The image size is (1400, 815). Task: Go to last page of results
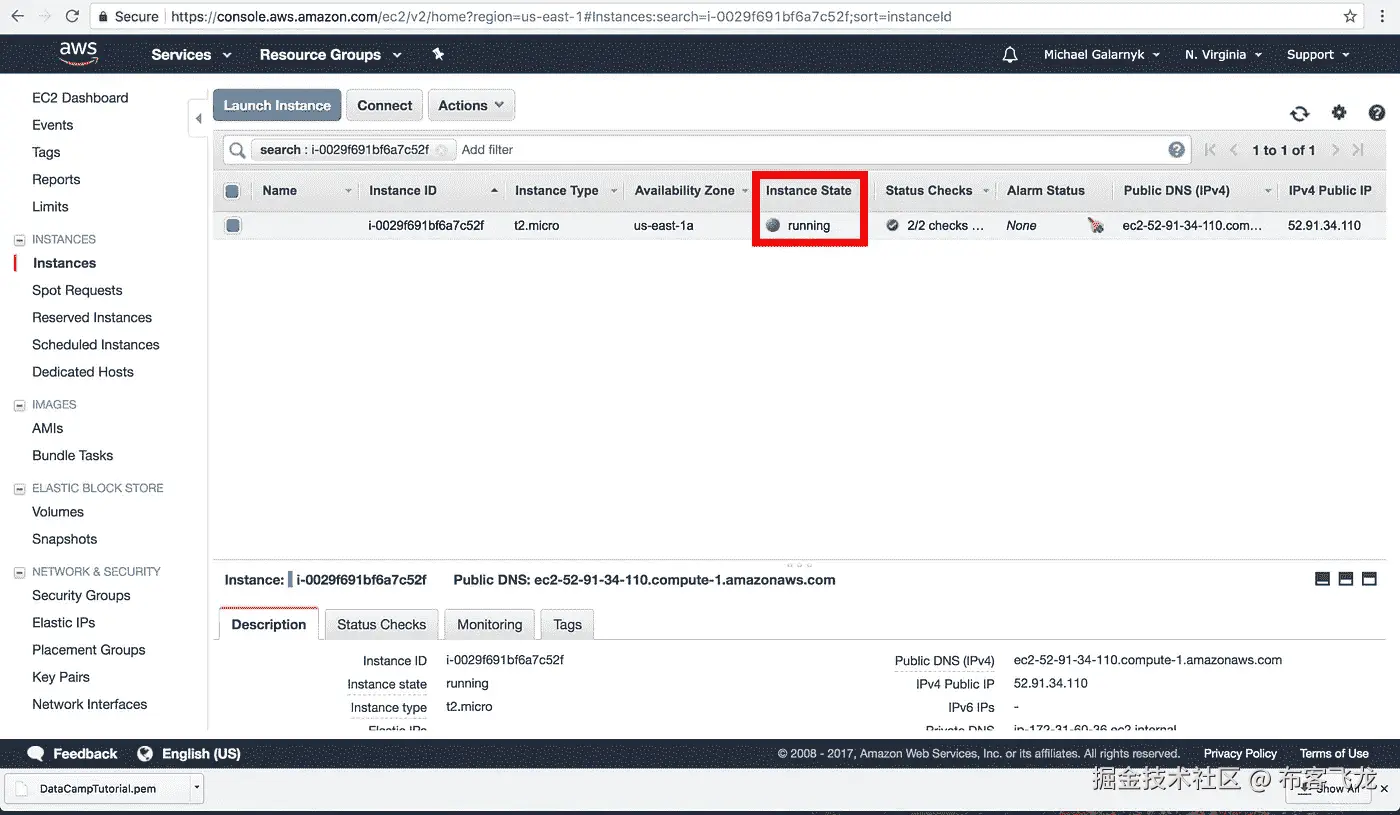click(1358, 150)
